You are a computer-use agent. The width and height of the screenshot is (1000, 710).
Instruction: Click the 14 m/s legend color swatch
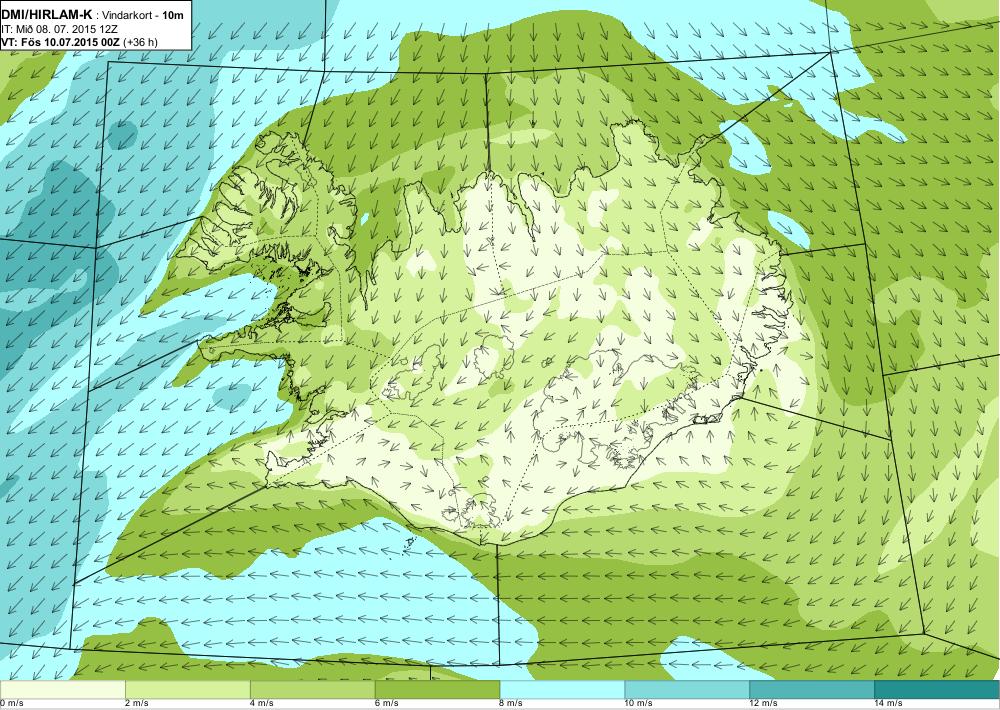pos(938,690)
